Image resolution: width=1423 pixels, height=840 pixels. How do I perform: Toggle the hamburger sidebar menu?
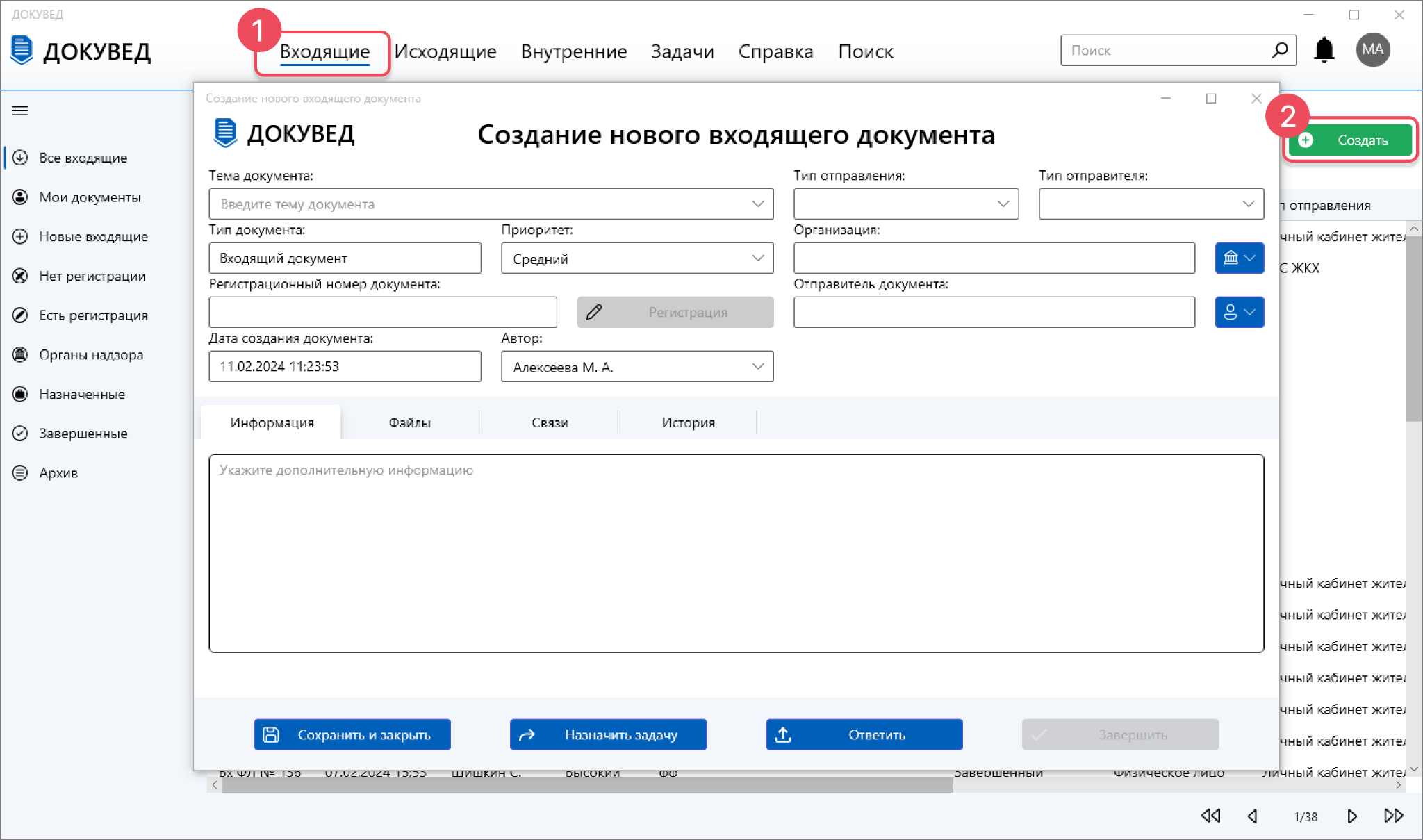[20, 111]
